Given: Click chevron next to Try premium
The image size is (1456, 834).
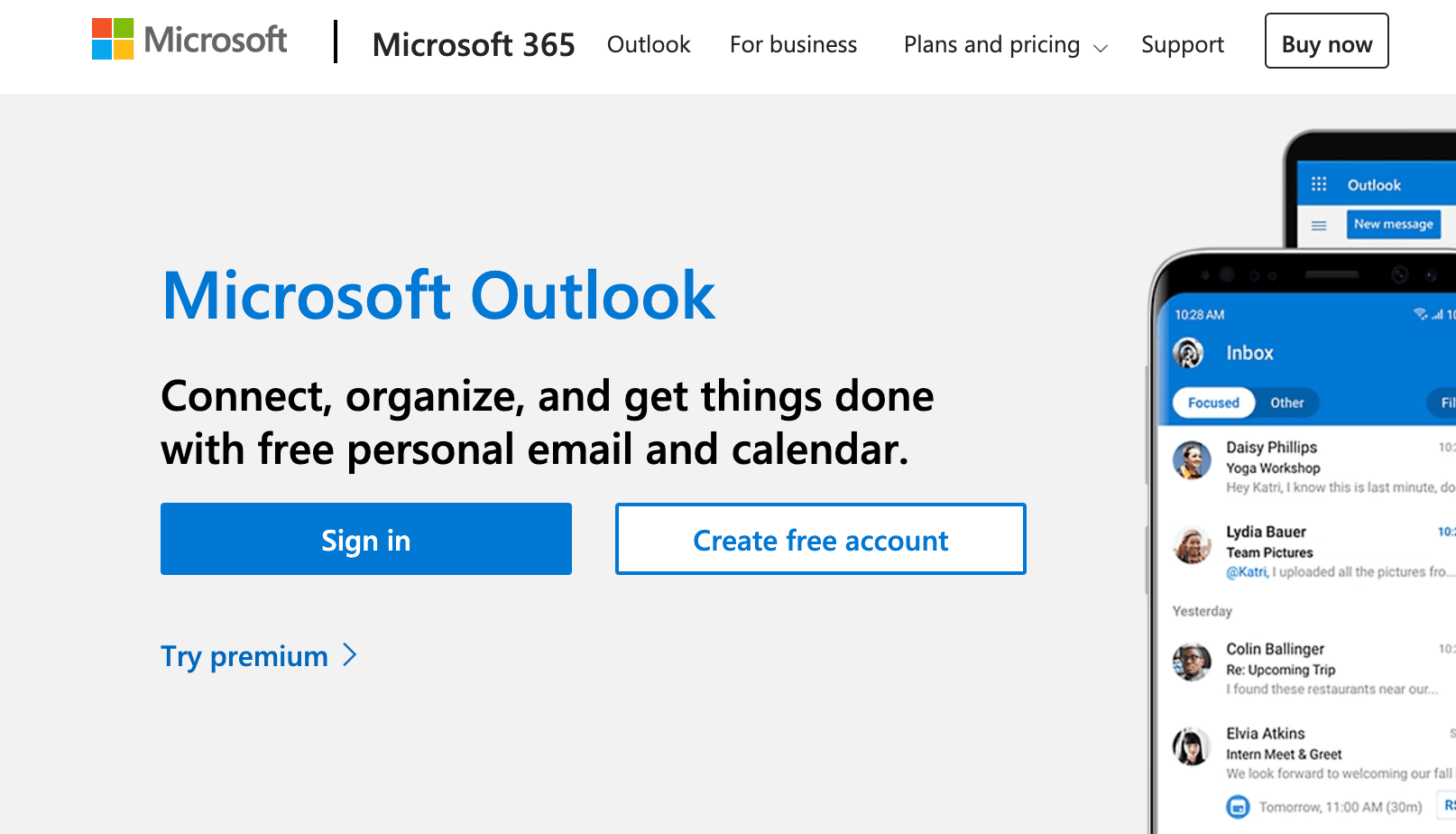Looking at the screenshot, I should 350,655.
